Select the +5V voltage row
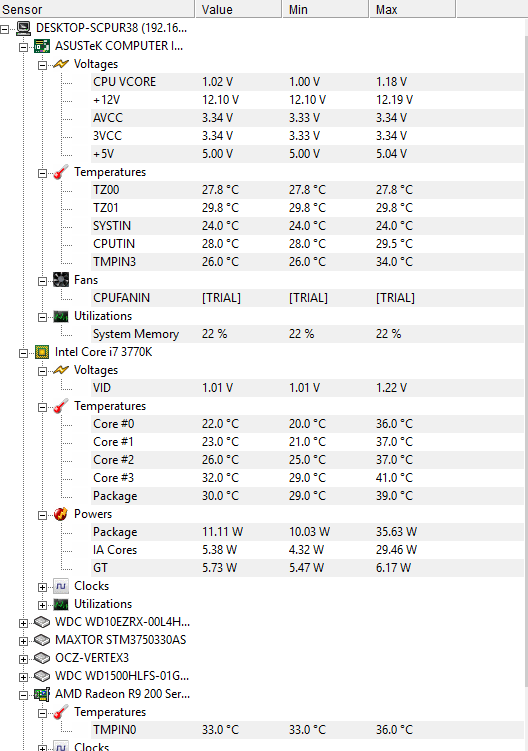The width and height of the screenshot is (528, 751). click(x=307, y=154)
